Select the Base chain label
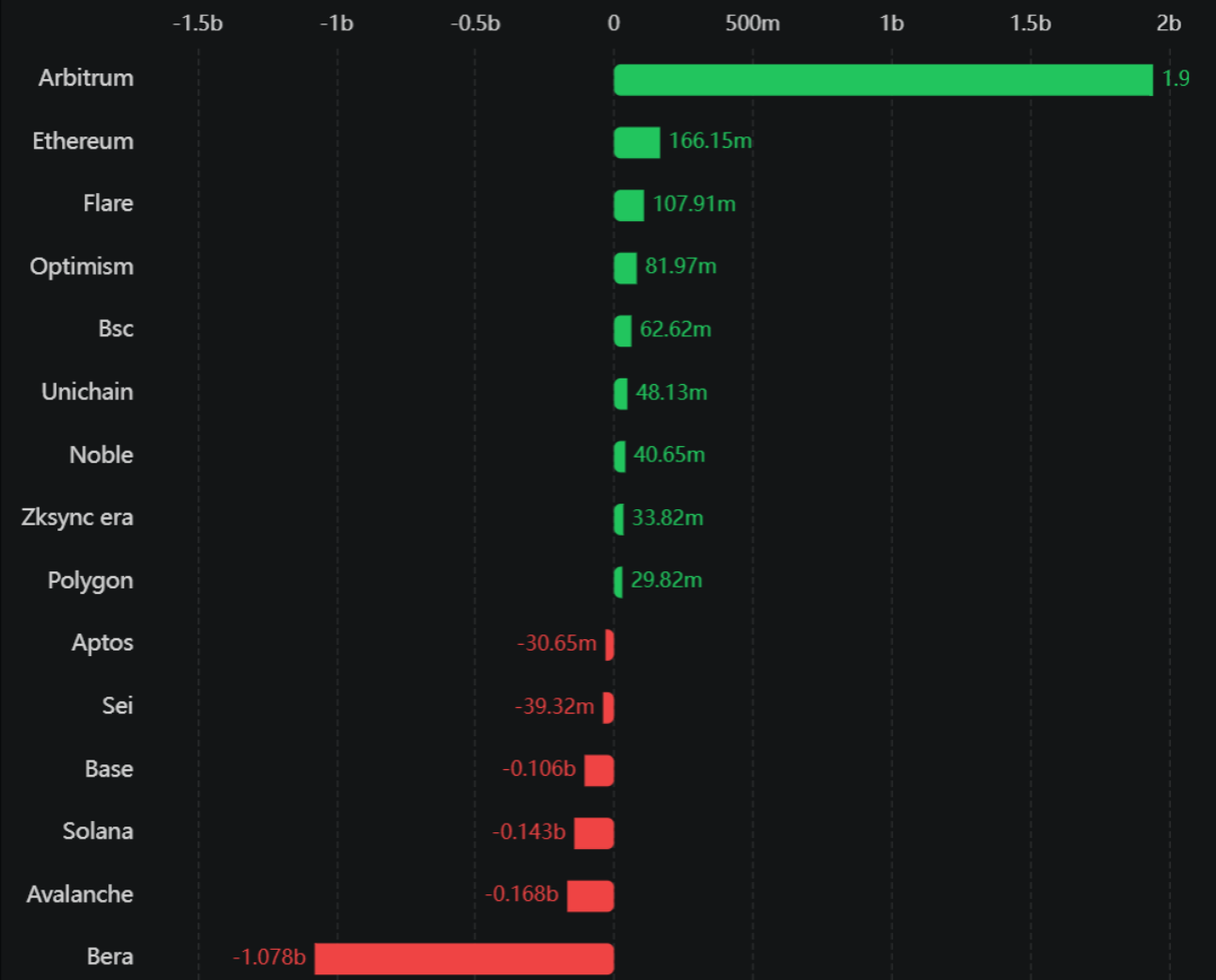This screenshot has width=1216, height=980. click(109, 769)
